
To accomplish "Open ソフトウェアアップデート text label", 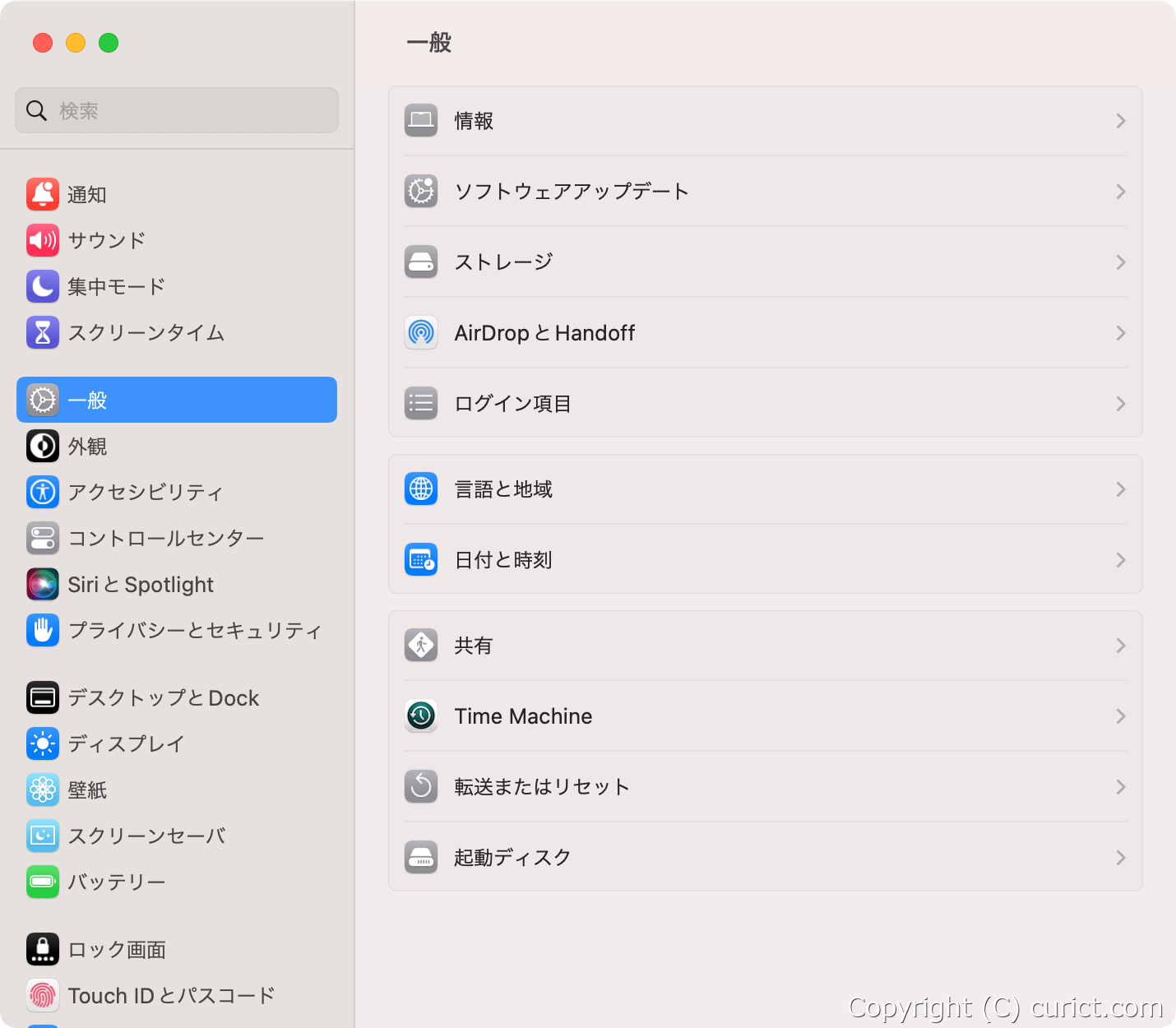I will 572,192.
